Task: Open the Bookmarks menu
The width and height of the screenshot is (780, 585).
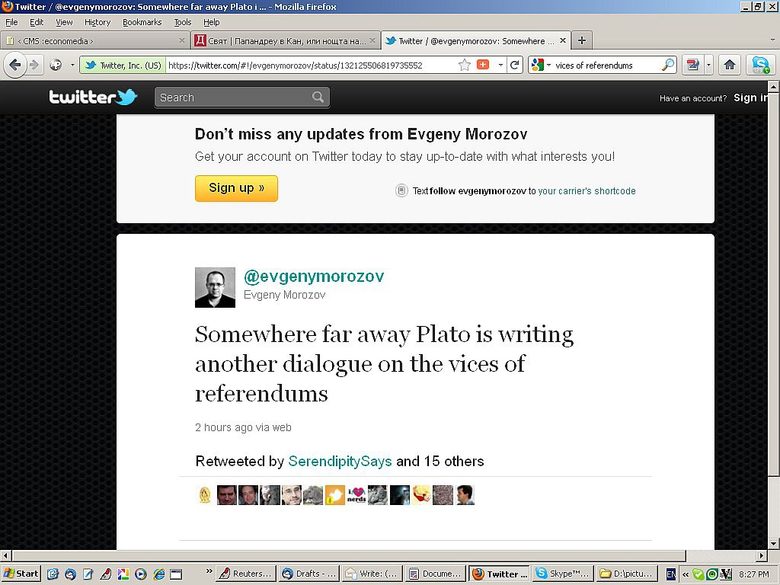Action: coord(142,22)
